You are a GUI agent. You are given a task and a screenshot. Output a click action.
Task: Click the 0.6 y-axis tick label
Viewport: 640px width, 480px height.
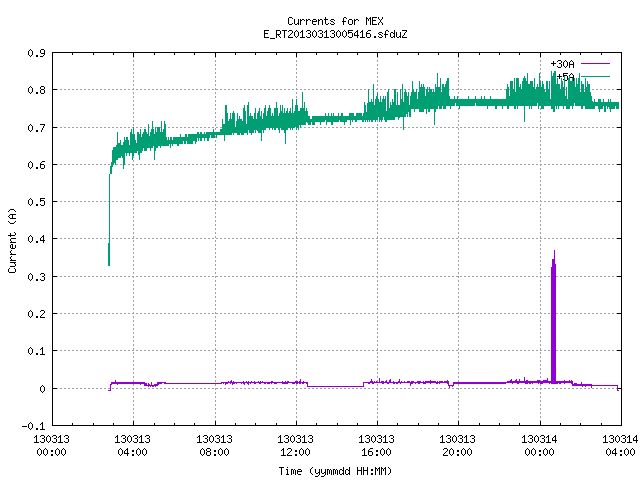pyautogui.click(x=36, y=165)
